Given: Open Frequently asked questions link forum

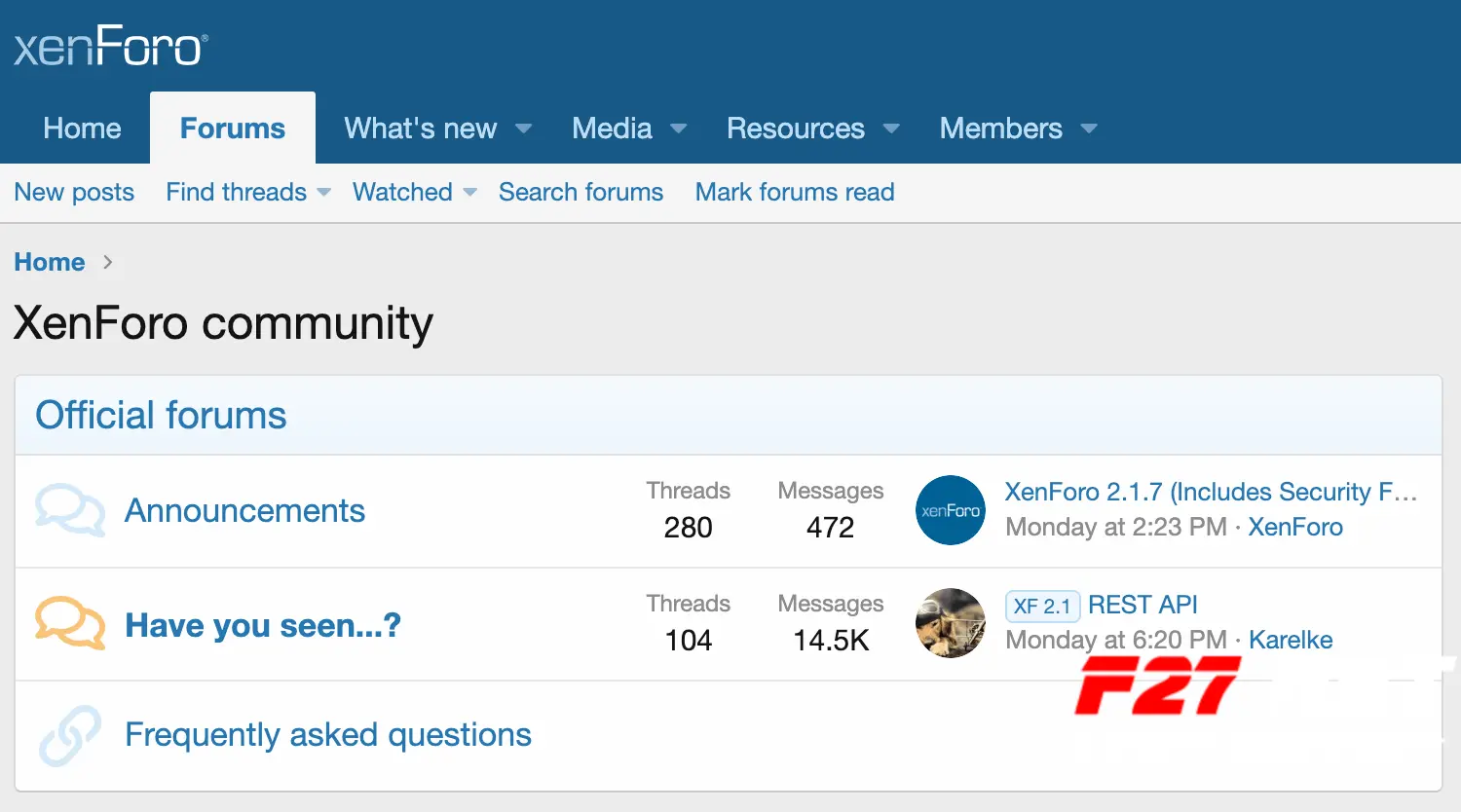Looking at the screenshot, I should coord(328,734).
